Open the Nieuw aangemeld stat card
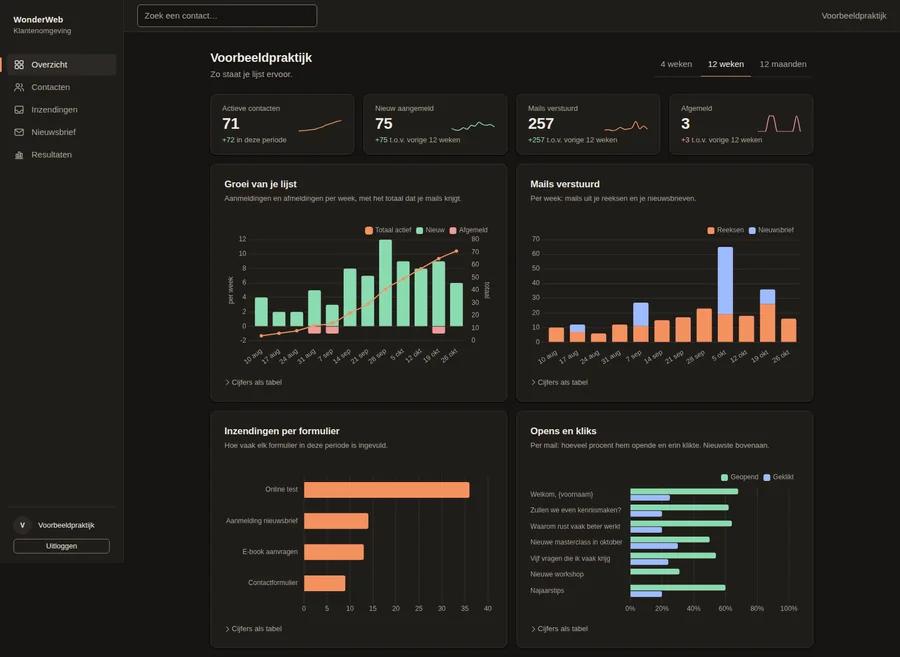900x657 pixels. click(435, 125)
